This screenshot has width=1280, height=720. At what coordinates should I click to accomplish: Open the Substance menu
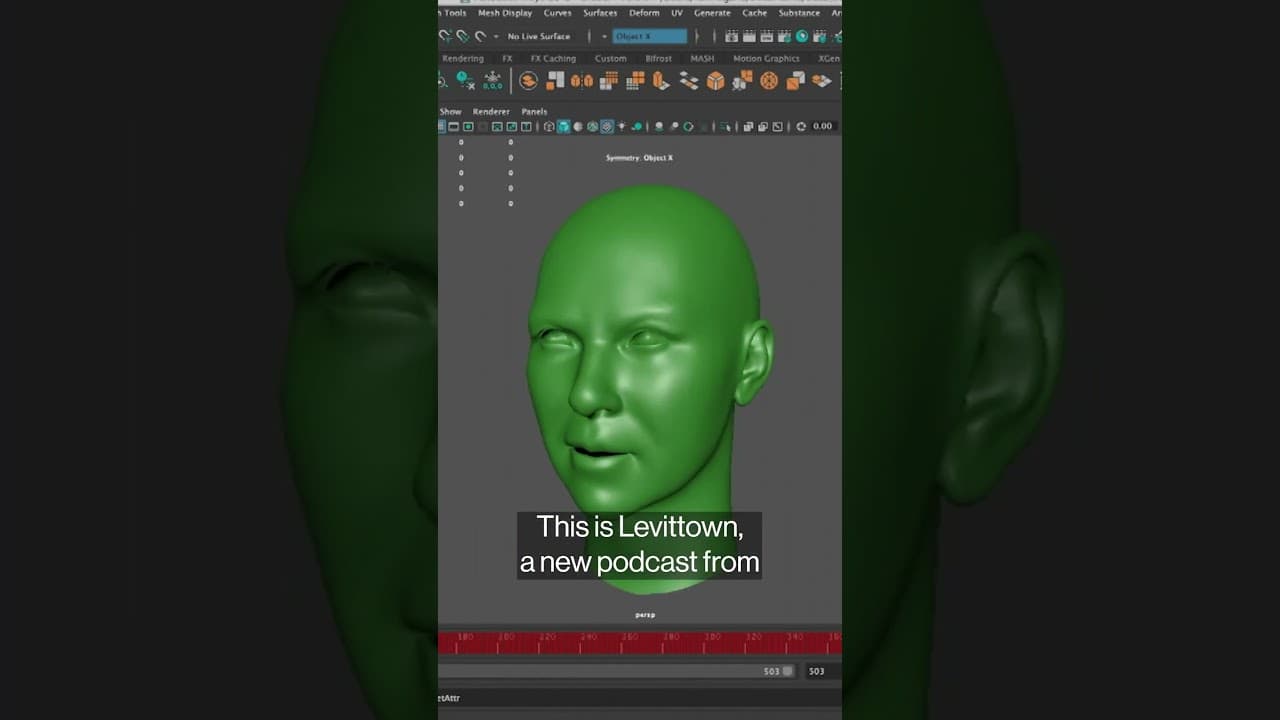pos(799,13)
